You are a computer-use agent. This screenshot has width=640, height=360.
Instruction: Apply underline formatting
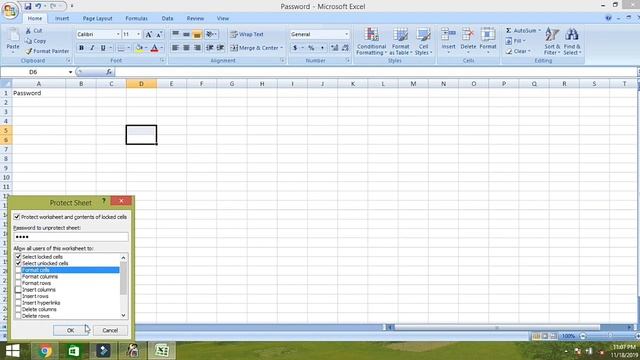coord(103,48)
